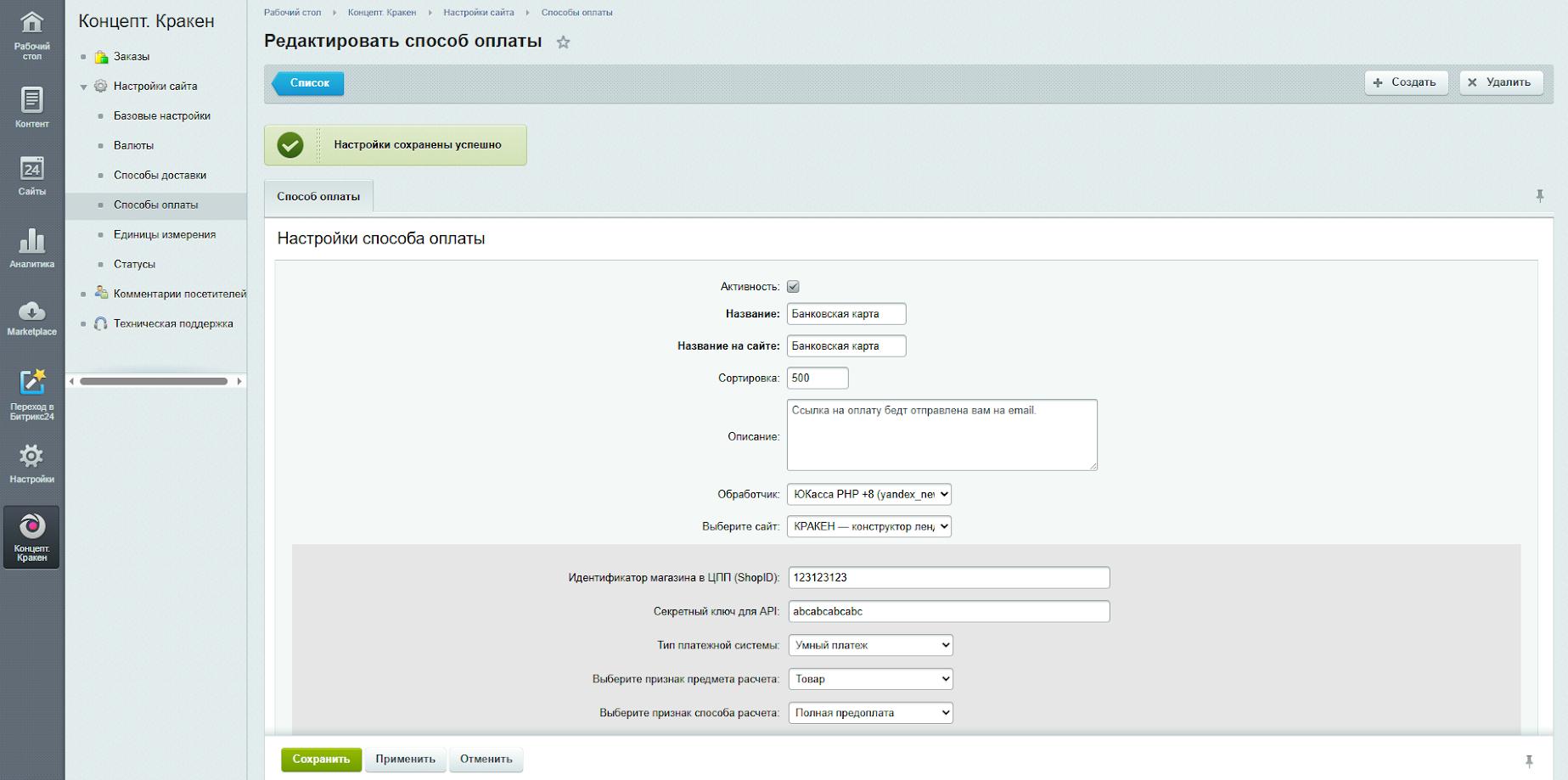Toggle the Активность checkbox
This screenshot has height=780, width=1568.
(x=793, y=287)
